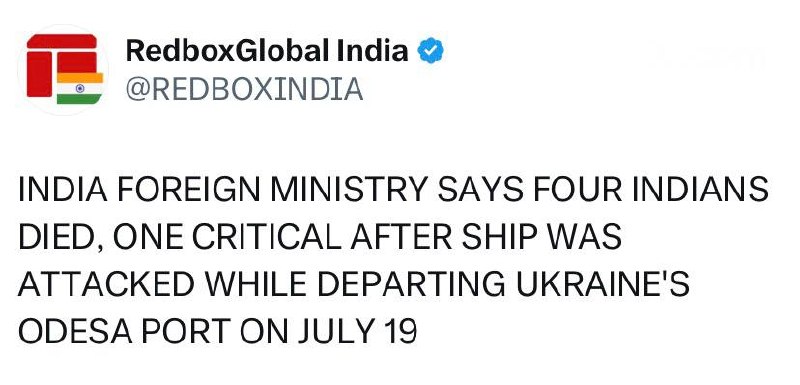The image size is (800, 385).
Task: Open the RedboxGlobal India display name
Action: 267,50
